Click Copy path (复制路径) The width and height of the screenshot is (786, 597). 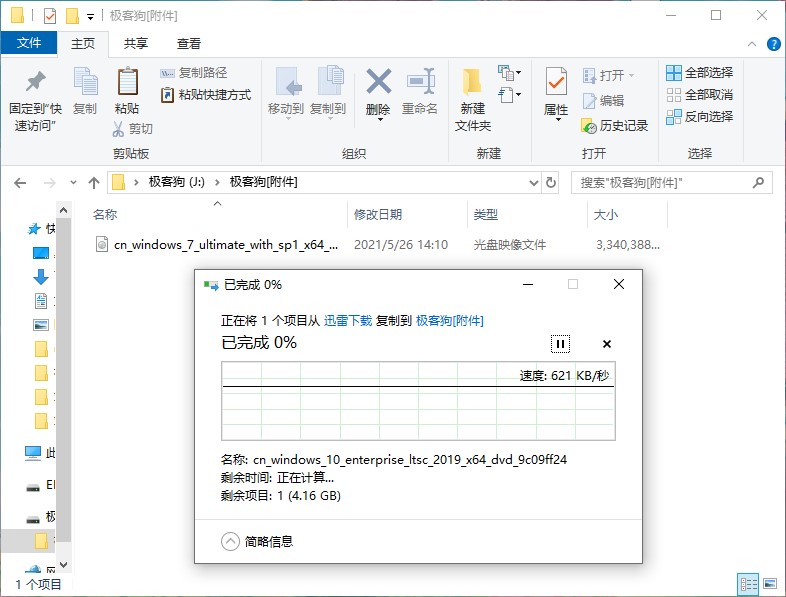193,73
